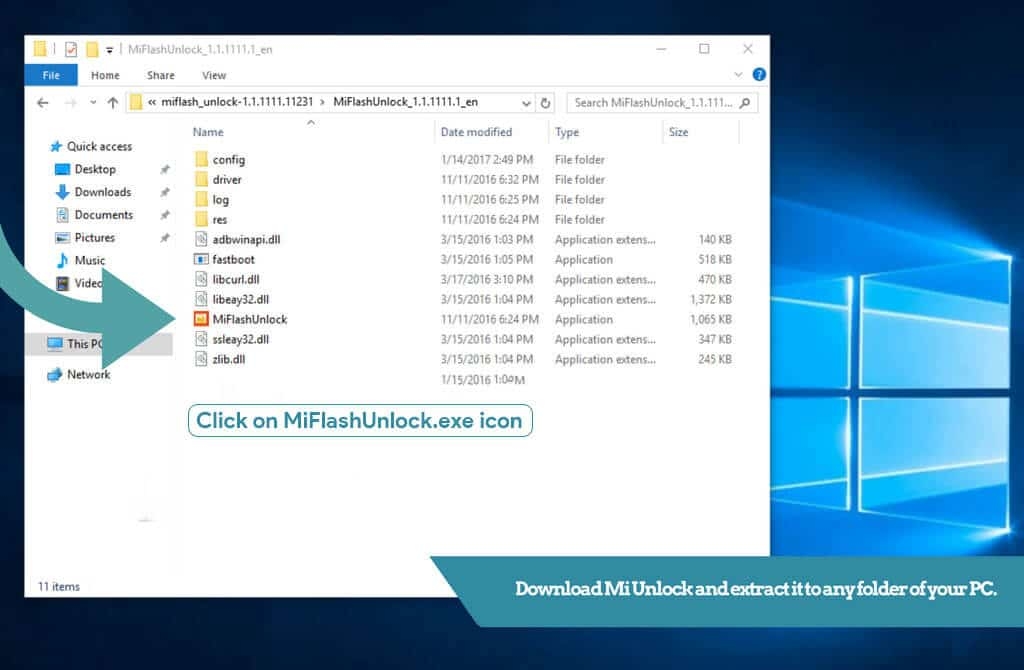The height and width of the screenshot is (670, 1024).
Task: Click the MiFlashUnlock_1.1.1111.1_en breadcrumb
Action: (x=406, y=102)
